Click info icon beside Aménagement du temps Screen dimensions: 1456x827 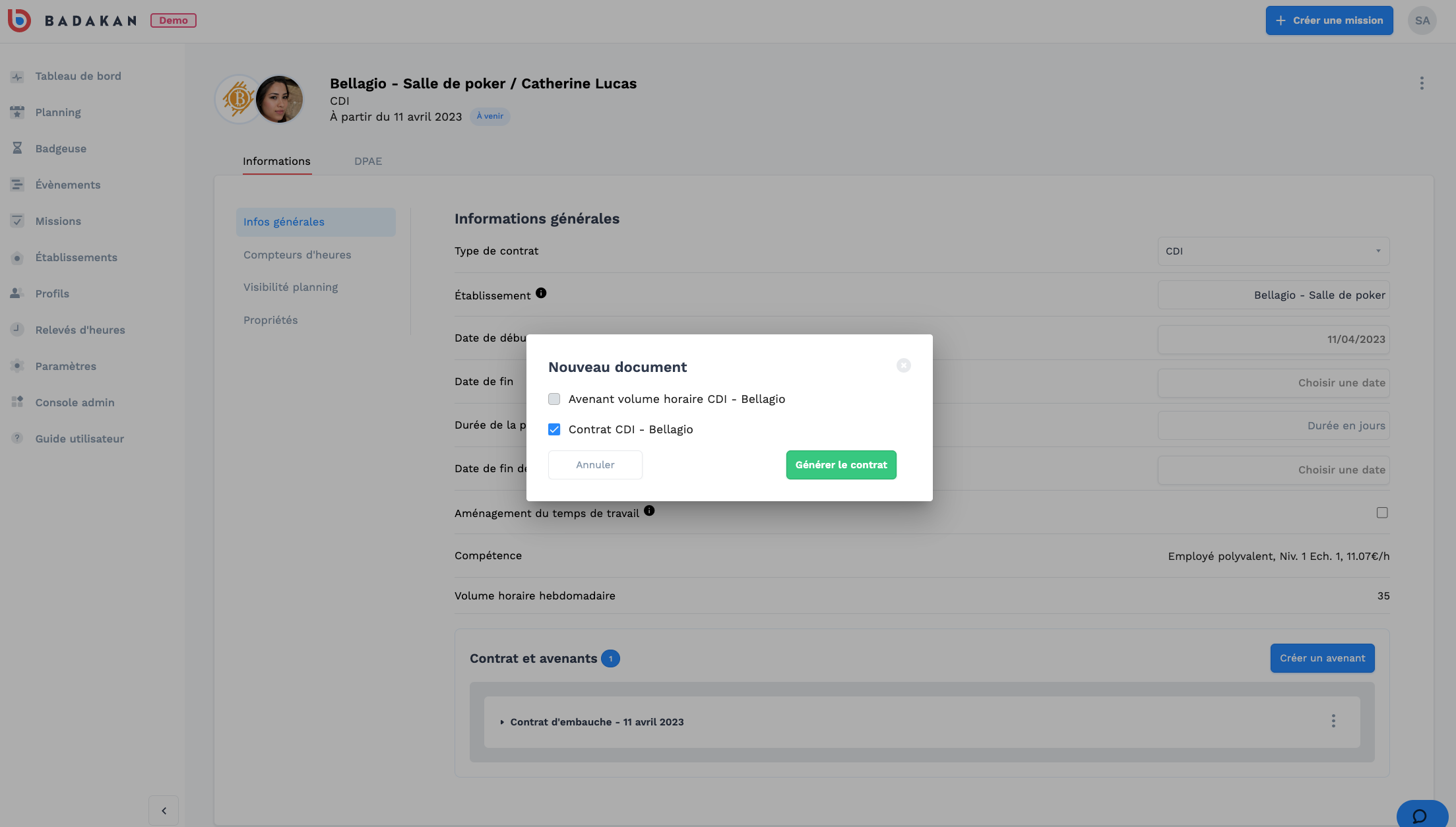(649, 510)
